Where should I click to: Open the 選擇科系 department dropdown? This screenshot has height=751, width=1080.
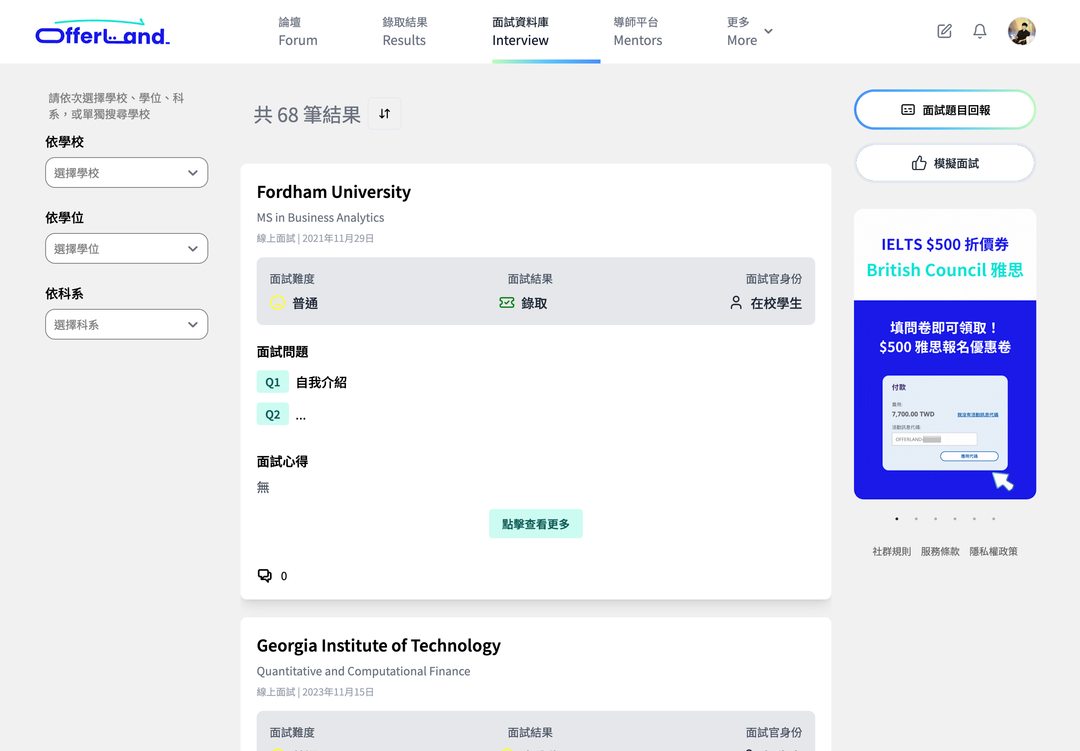click(127, 325)
